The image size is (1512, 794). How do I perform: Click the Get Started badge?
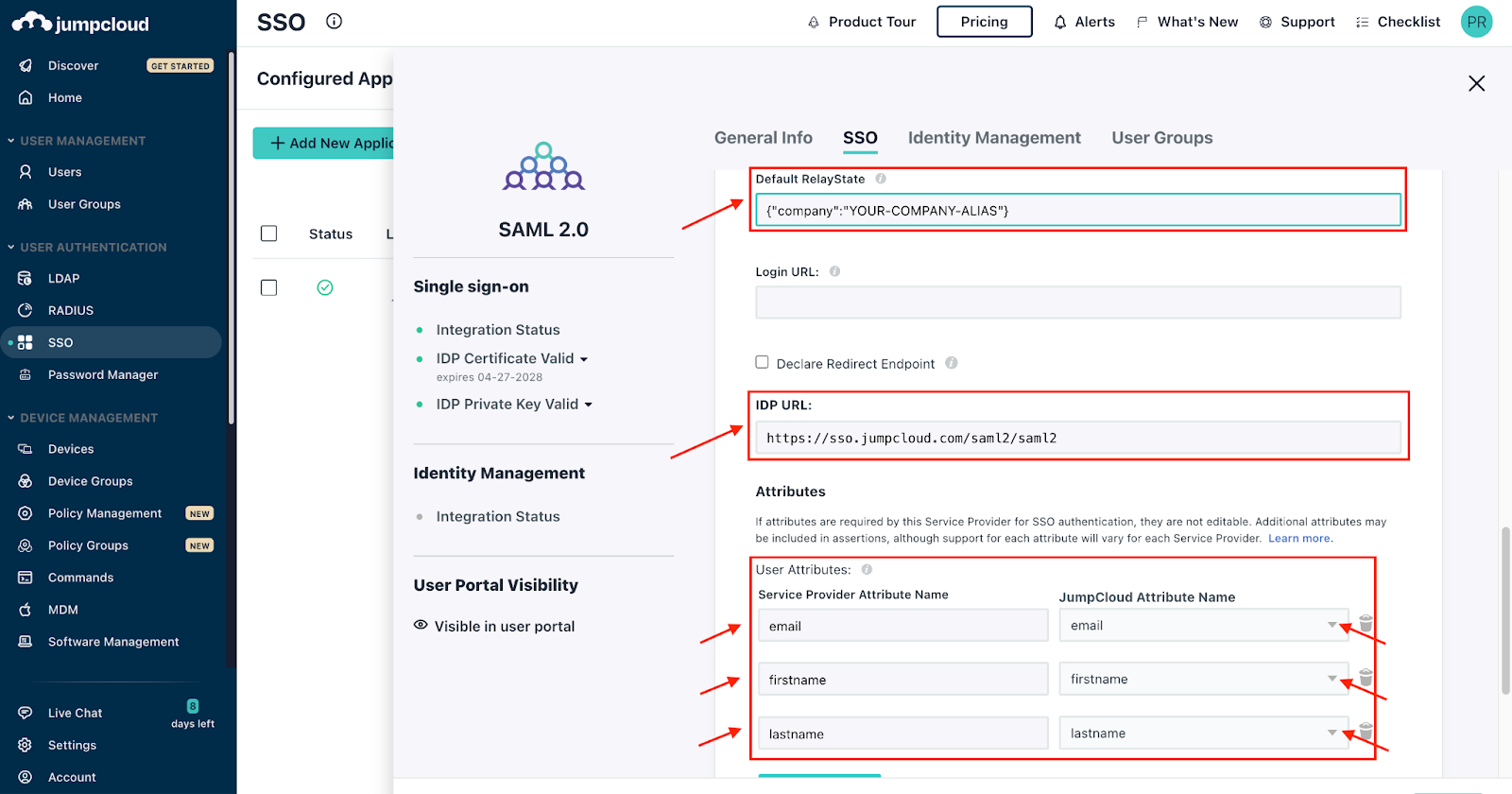[x=180, y=66]
